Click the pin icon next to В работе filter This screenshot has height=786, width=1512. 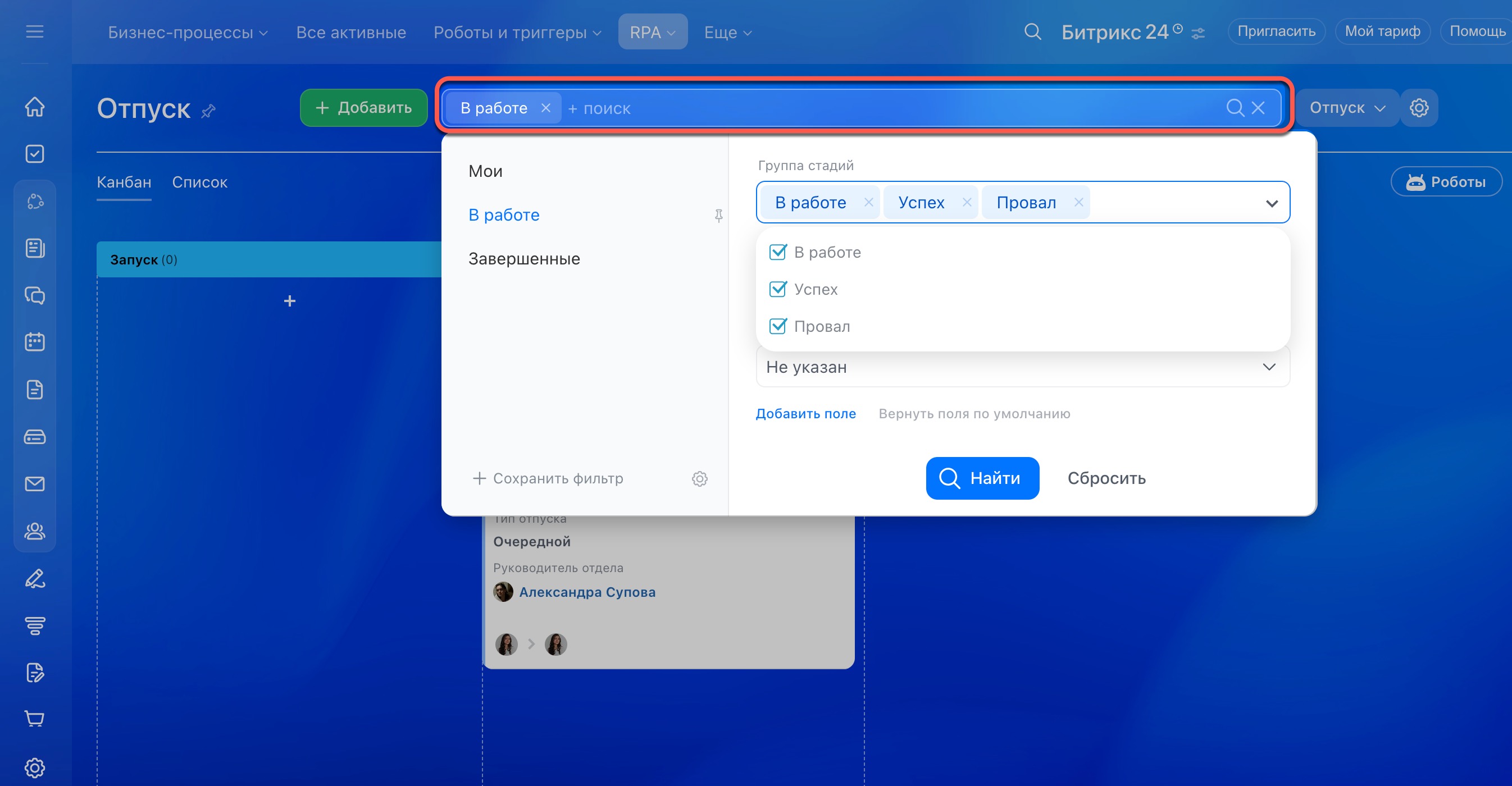pyautogui.click(x=718, y=215)
